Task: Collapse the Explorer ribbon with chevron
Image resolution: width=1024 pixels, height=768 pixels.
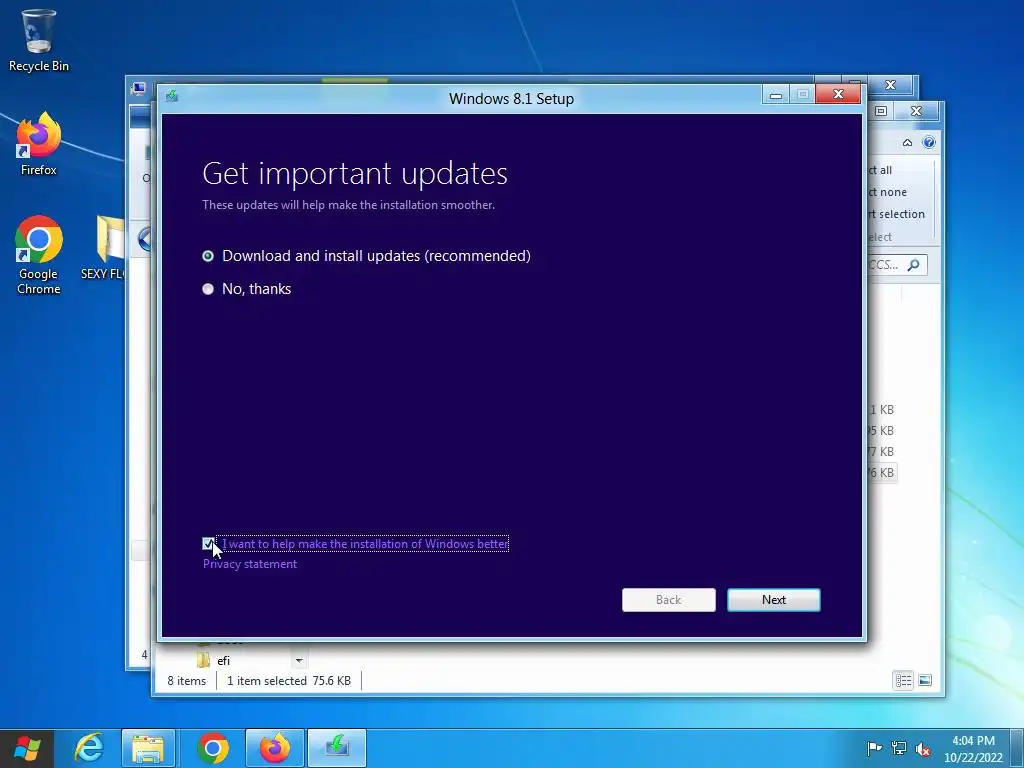Action: pyautogui.click(x=907, y=142)
